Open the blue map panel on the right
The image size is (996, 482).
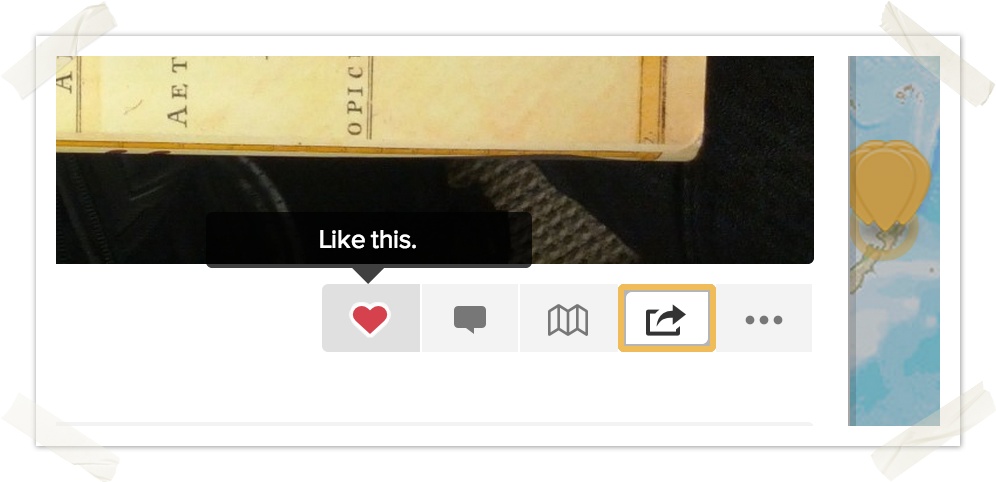[x=894, y=241]
